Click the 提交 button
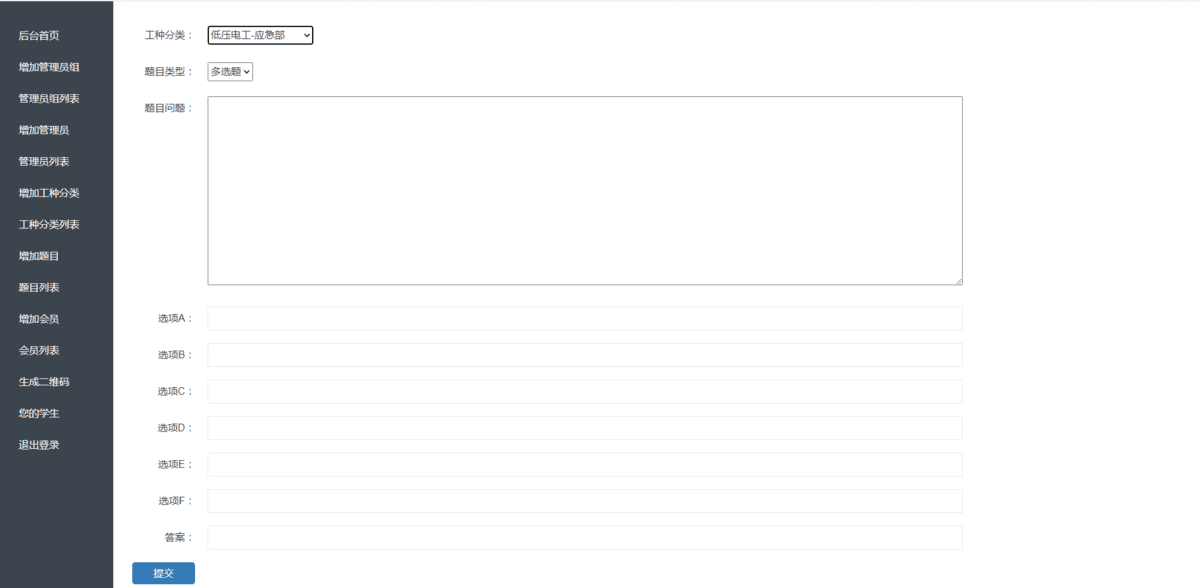Screen dimensions: 1200x588 click(x=163, y=573)
